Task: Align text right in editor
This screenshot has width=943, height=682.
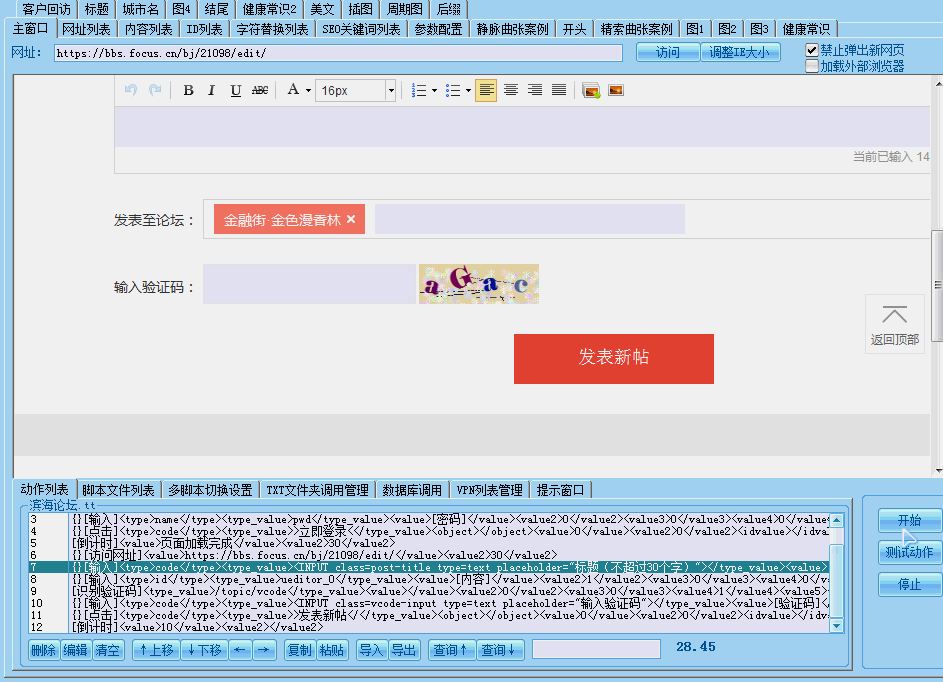Action: [x=535, y=90]
